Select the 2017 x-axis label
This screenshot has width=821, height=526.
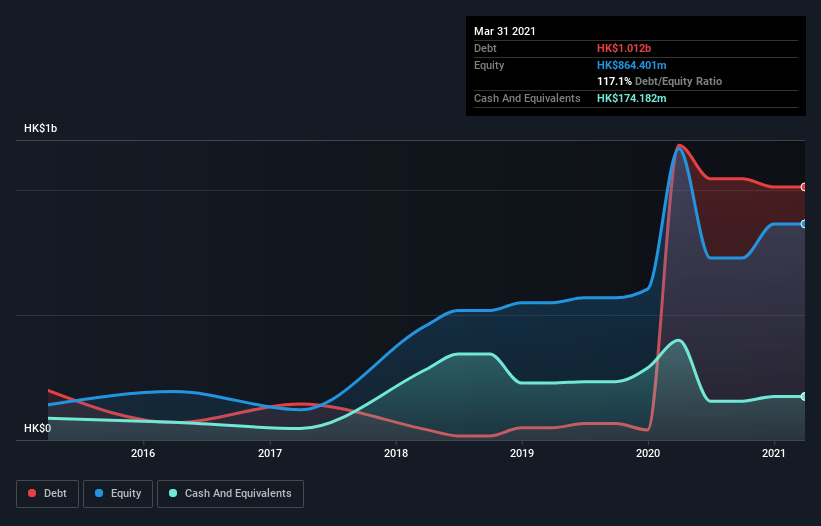[x=270, y=453]
